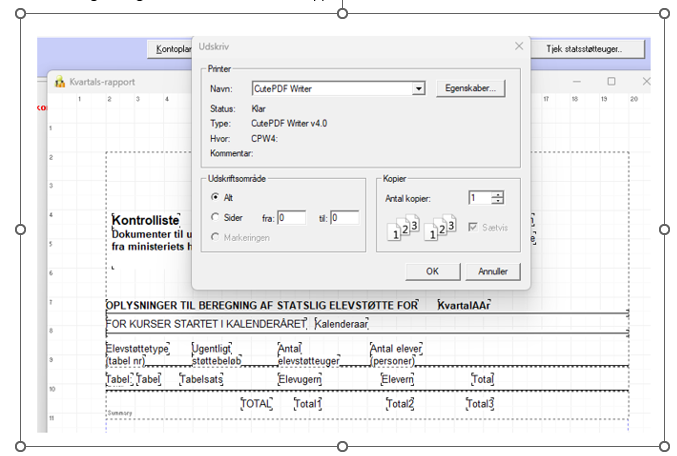The height and width of the screenshot is (456, 677).
Task: Close the Udskriv dialog with X
Action: point(519,46)
